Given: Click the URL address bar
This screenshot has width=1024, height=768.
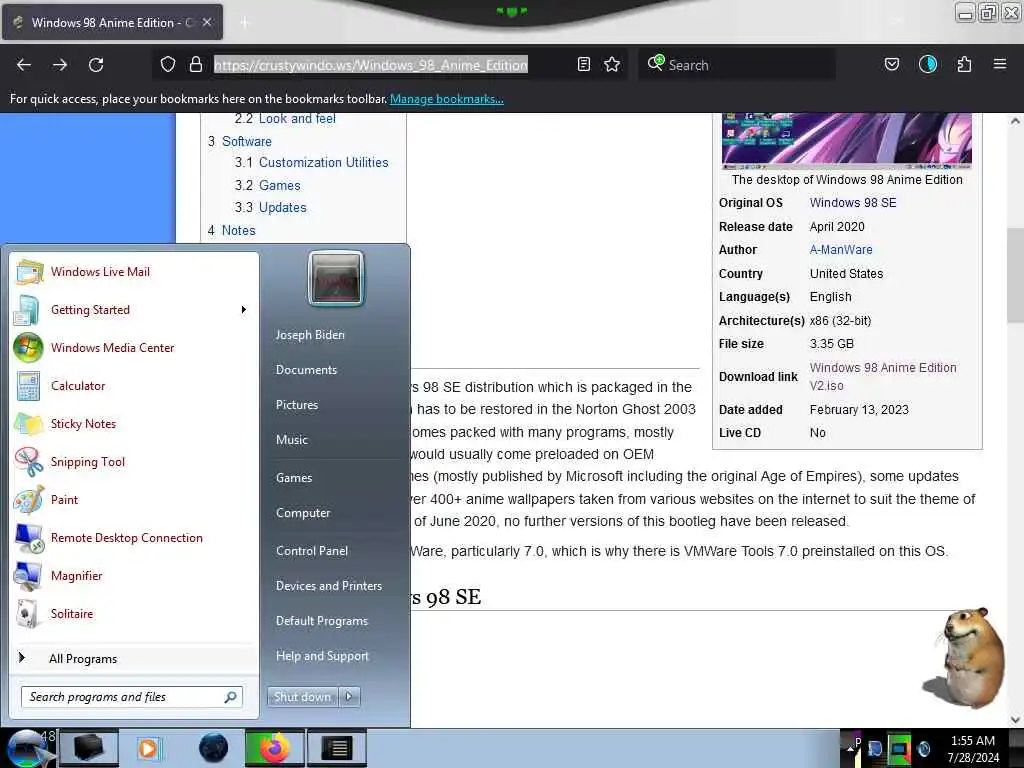Looking at the screenshot, I should [x=371, y=65].
